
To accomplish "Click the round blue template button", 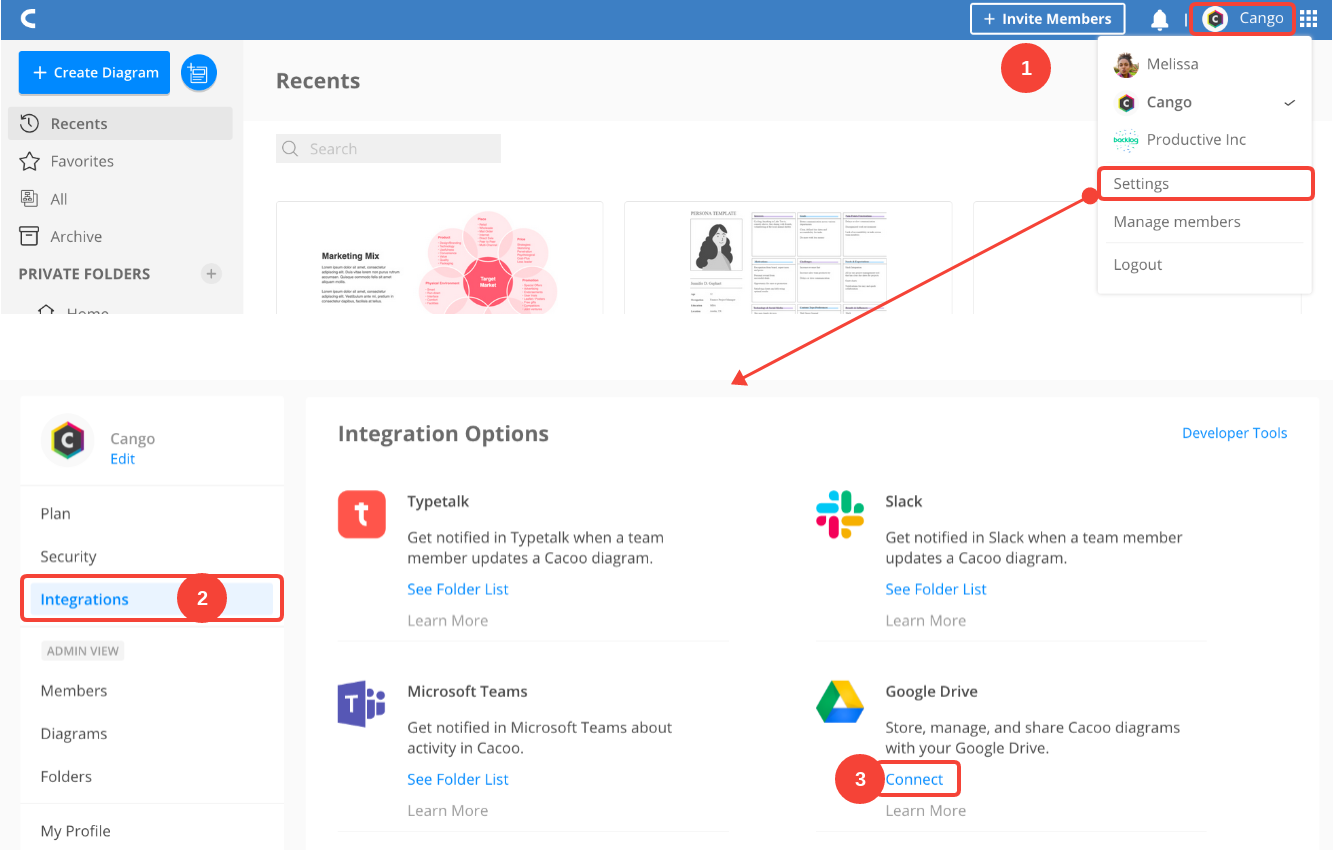I will (199, 73).
